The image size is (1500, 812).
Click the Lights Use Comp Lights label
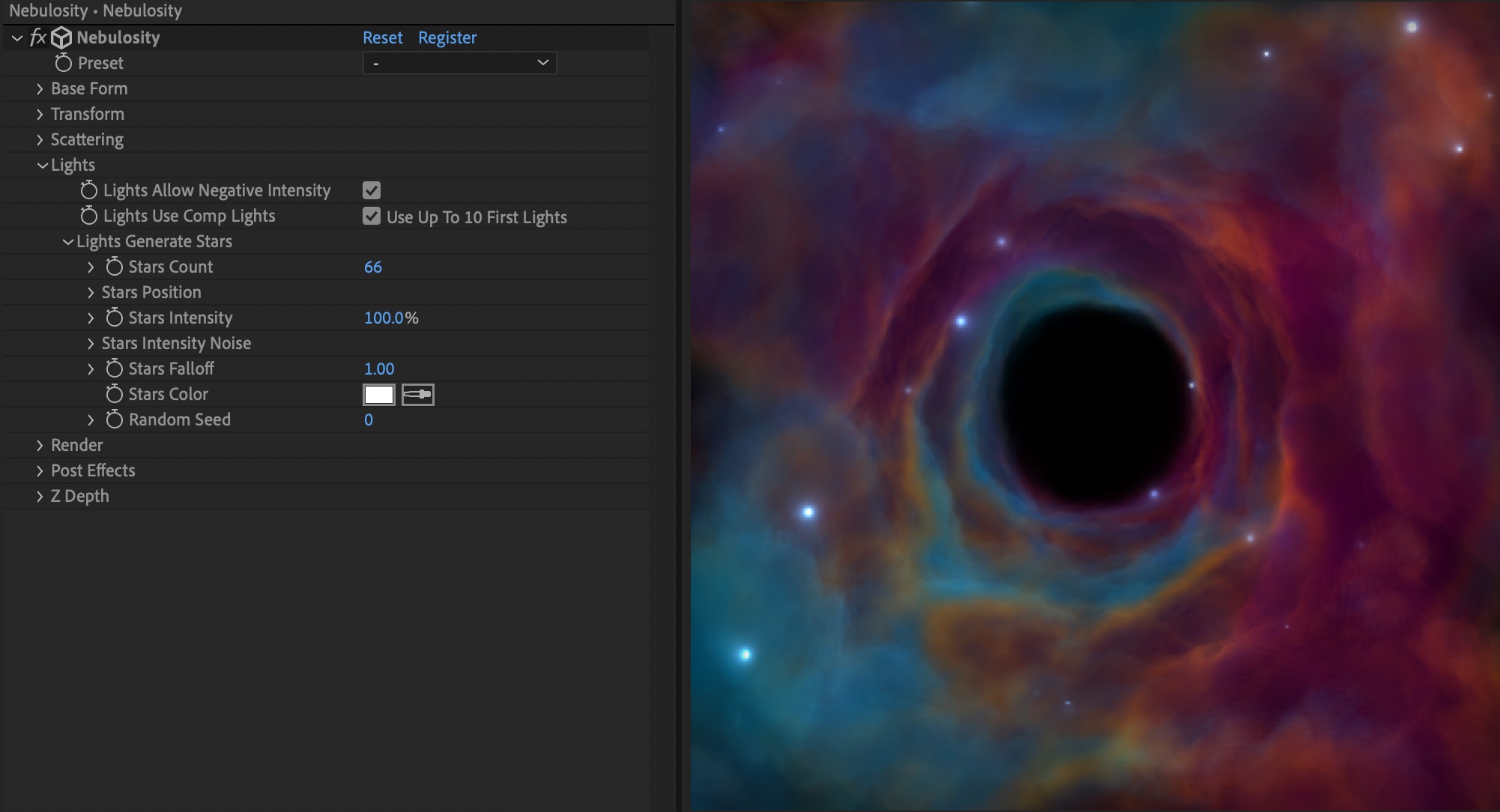pos(190,216)
